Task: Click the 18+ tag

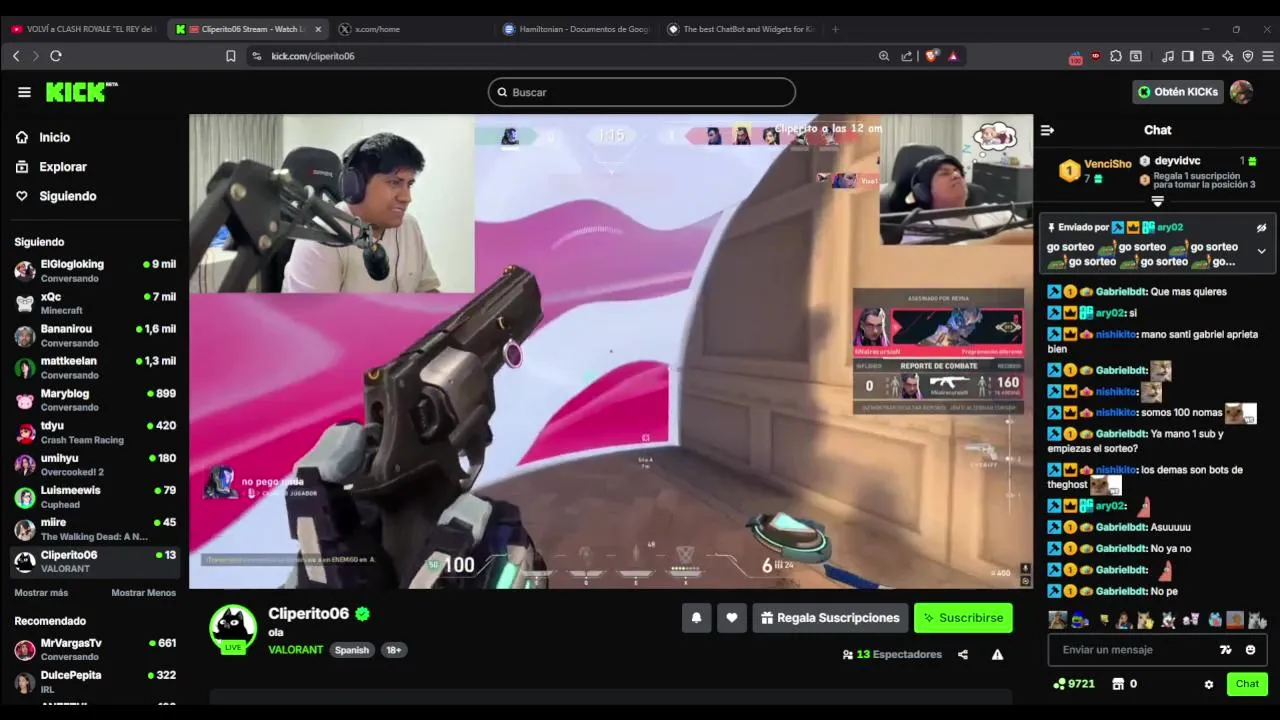Action: tap(394, 650)
